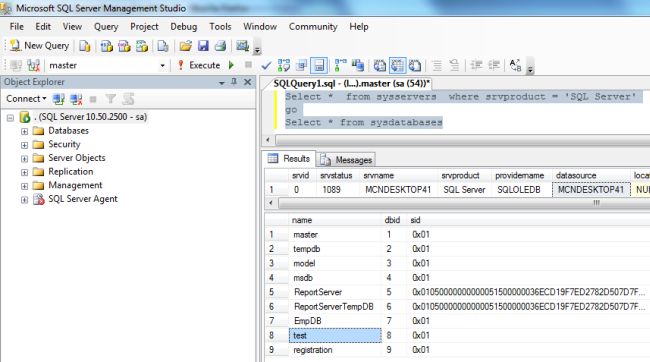Toggle Include Client Statistics
The height and width of the screenshot is (362, 650).
[358, 65]
